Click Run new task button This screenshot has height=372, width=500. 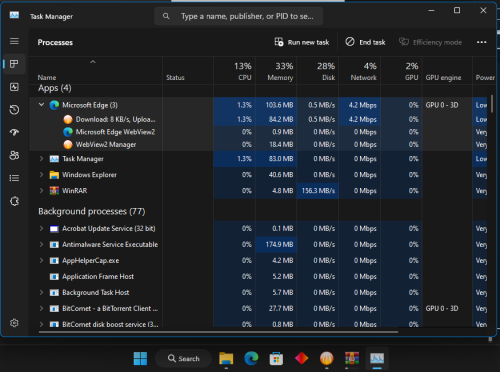pyautogui.click(x=302, y=42)
